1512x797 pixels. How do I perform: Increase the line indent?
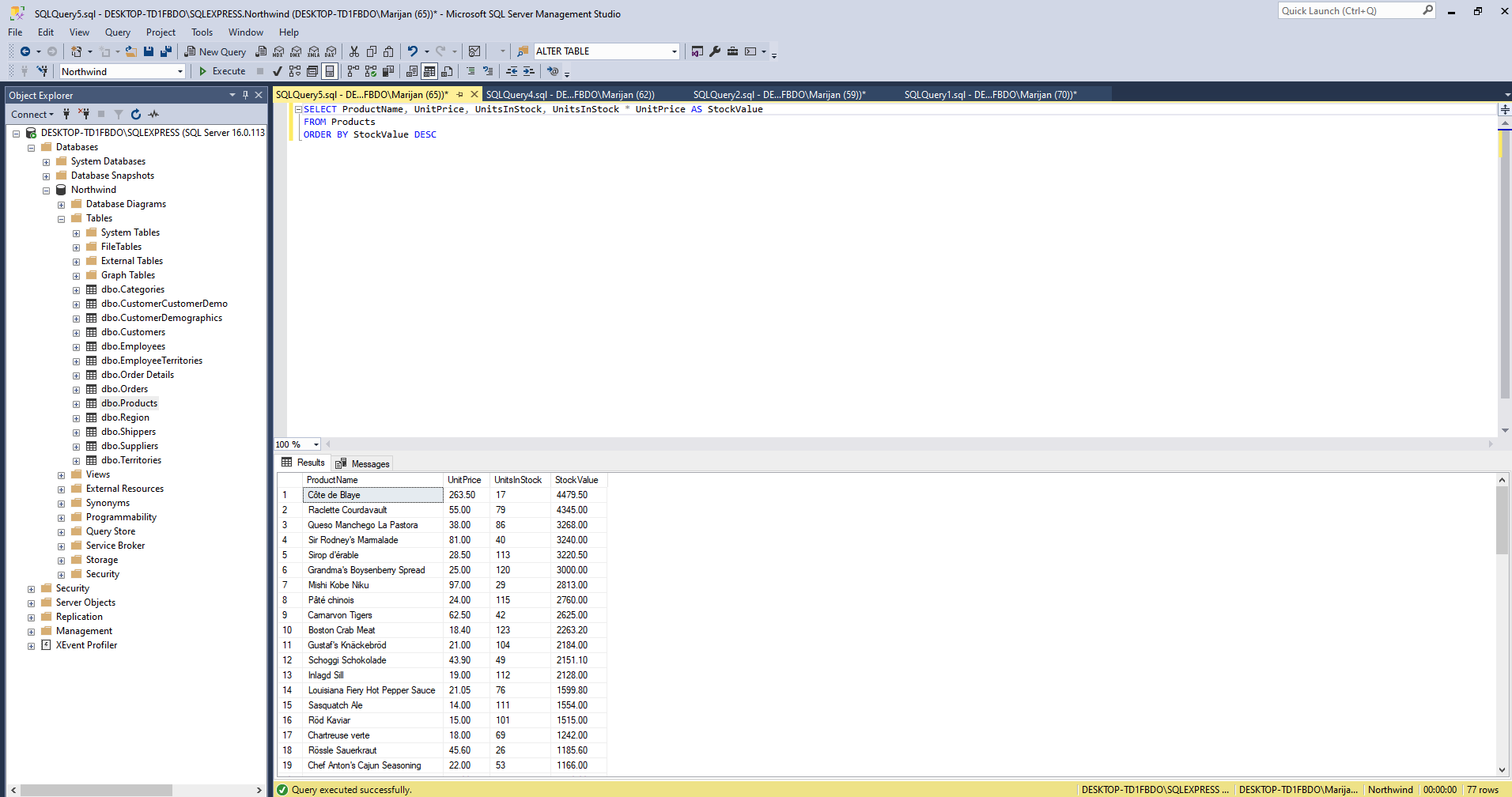529,71
